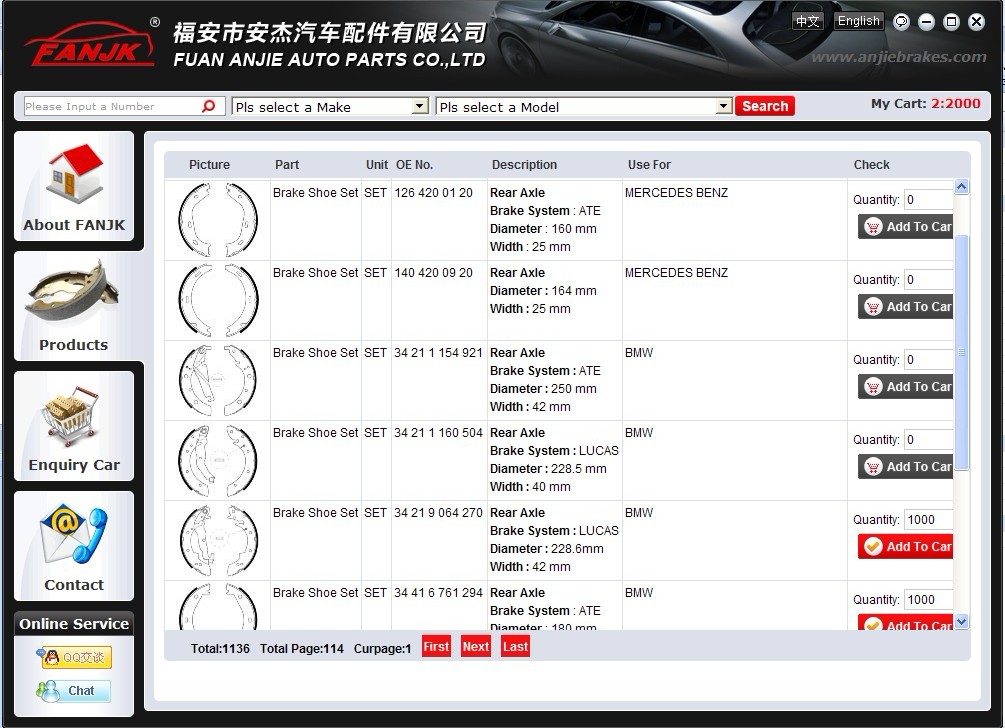Select OE number 34 21 1 160 504
Viewport: 1005px width, 728px height.
tap(438, 433)
